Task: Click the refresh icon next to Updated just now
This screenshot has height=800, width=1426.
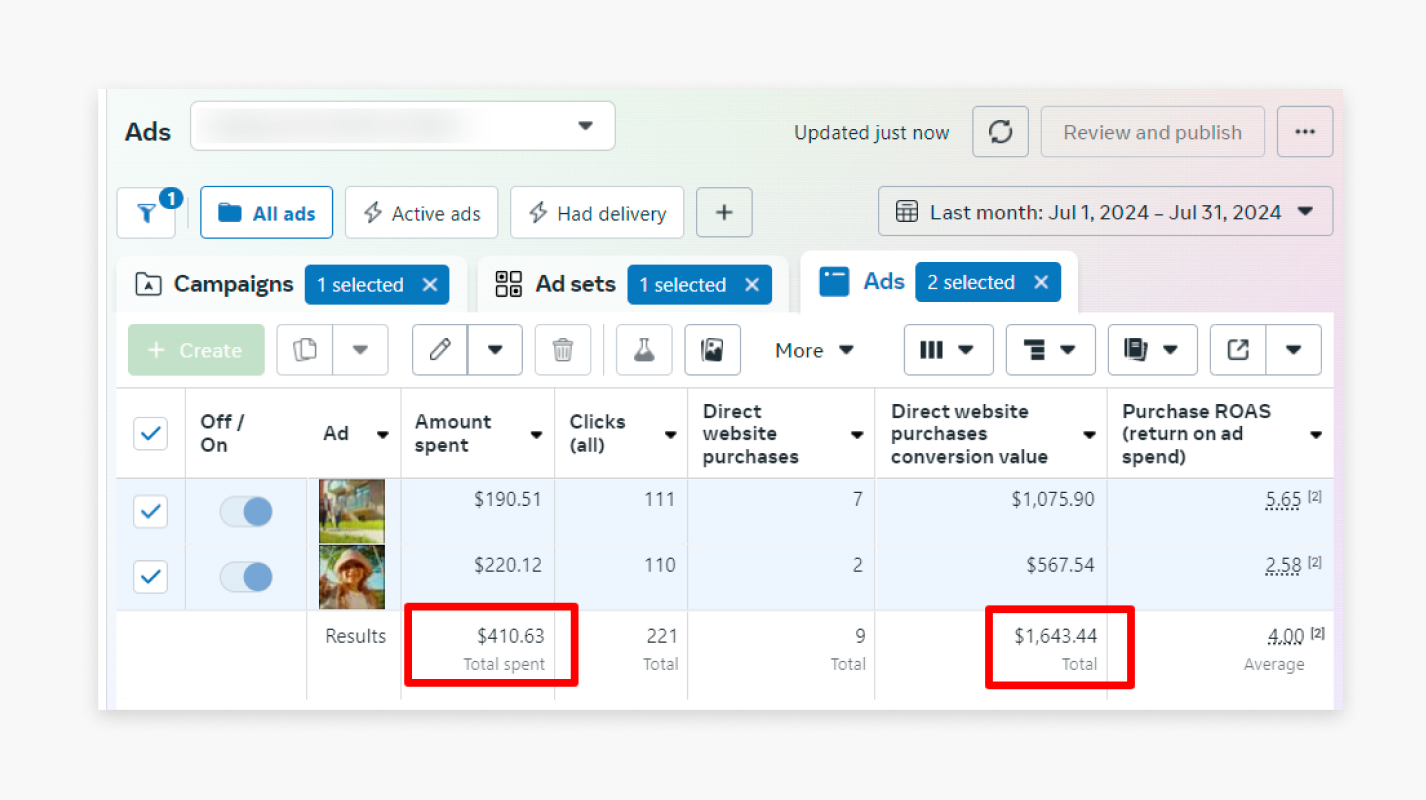Action: (1000, 132)
